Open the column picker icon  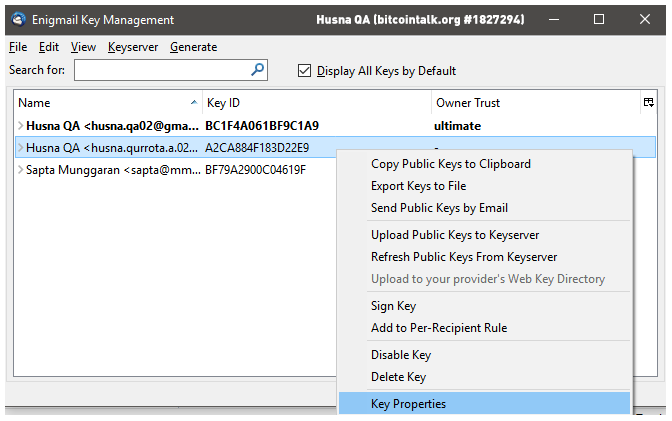click(648, 102)
